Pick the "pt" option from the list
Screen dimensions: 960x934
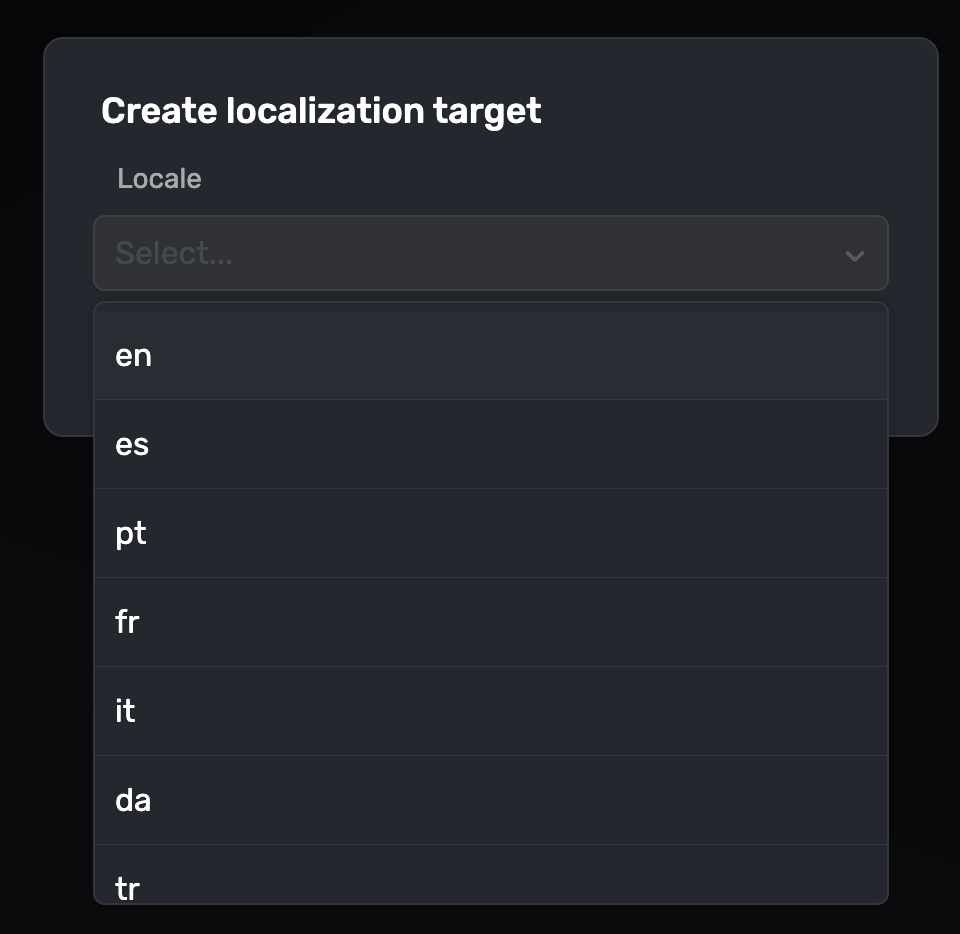[x=131, y=534]
